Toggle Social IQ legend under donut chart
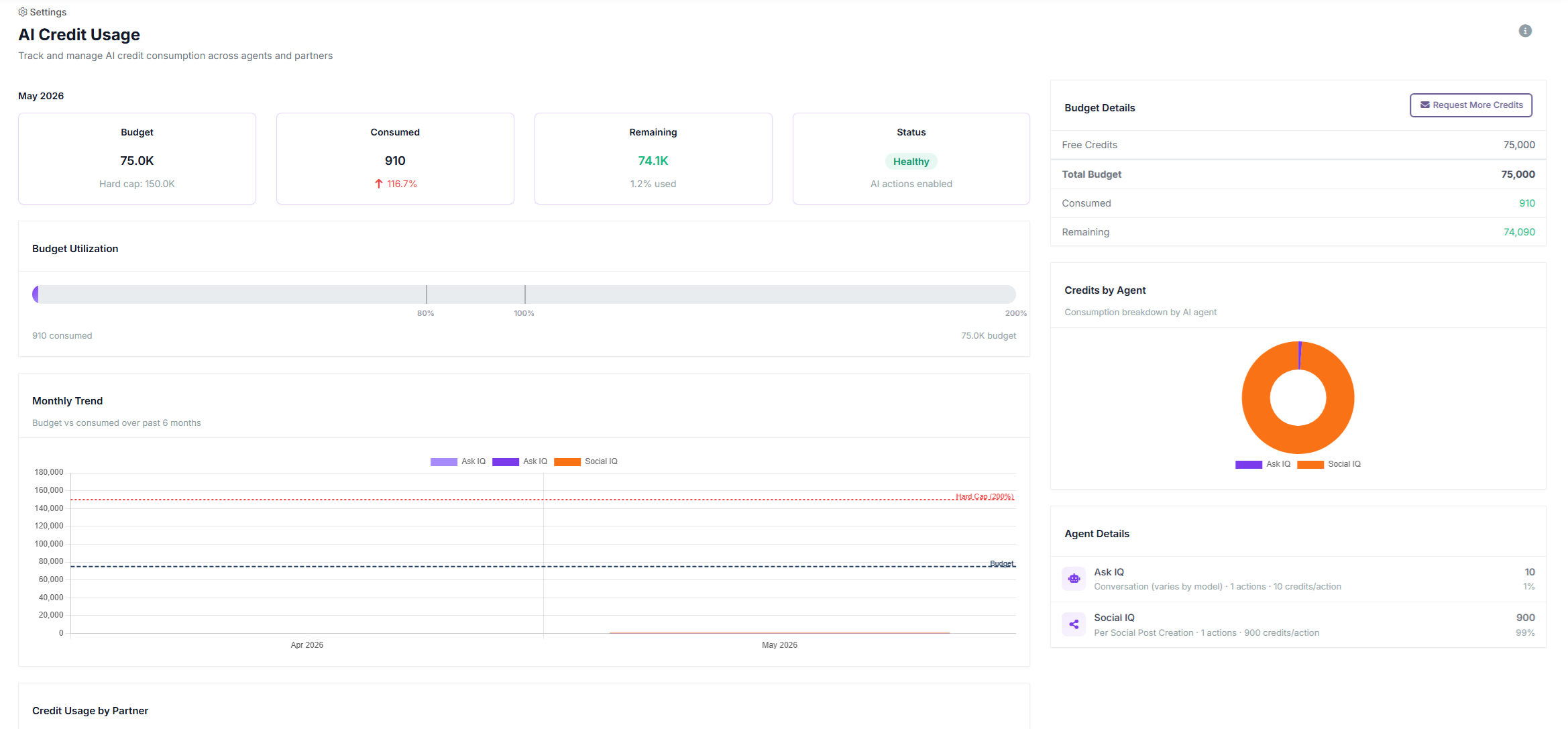The image size is (1568, 729). point(1329,464)
